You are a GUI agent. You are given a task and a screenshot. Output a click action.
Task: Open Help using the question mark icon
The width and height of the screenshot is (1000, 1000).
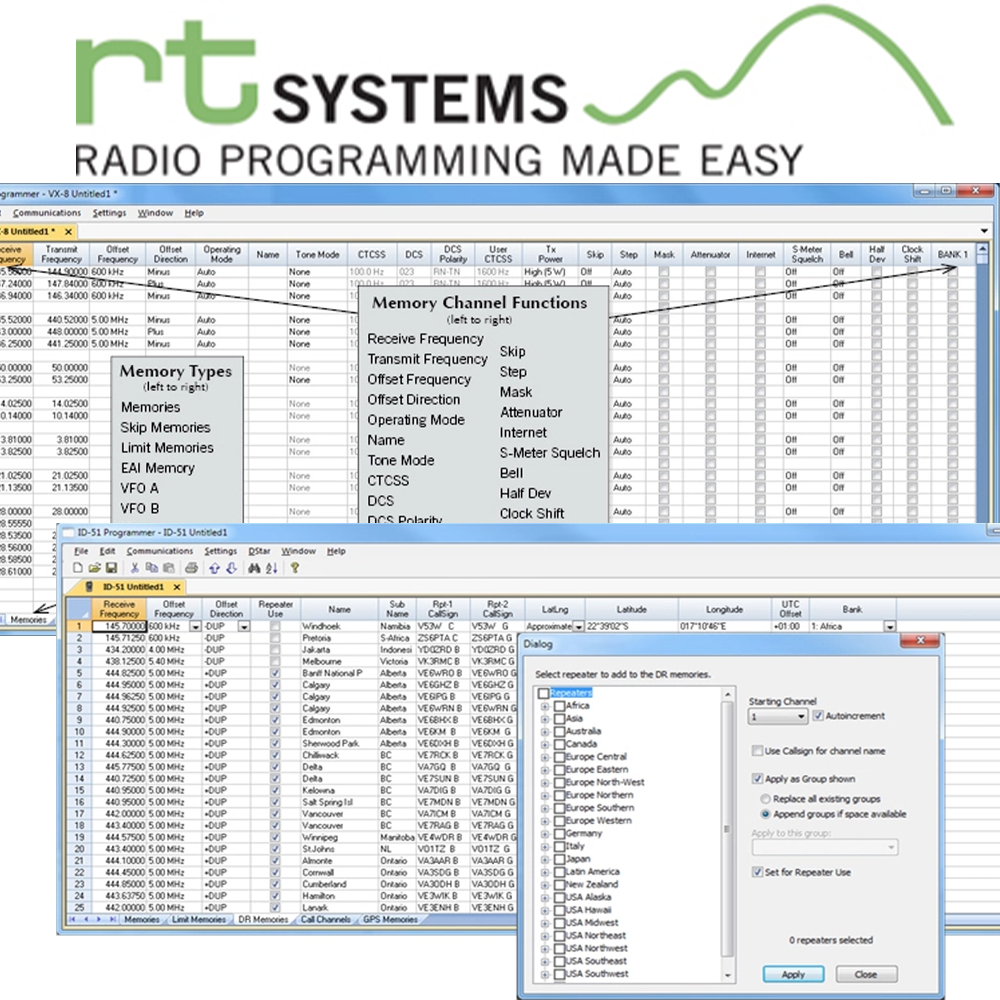click(x=295, y=567)
